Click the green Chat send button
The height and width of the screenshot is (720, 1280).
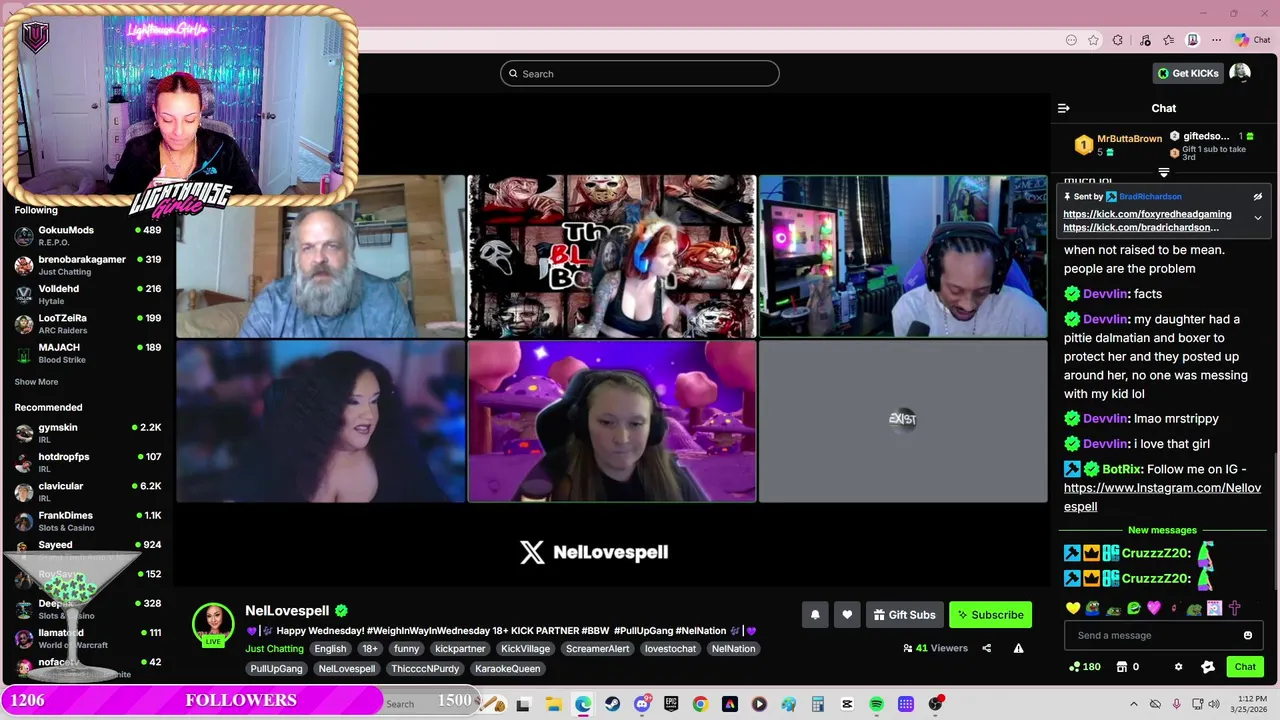click(1245, 667)
